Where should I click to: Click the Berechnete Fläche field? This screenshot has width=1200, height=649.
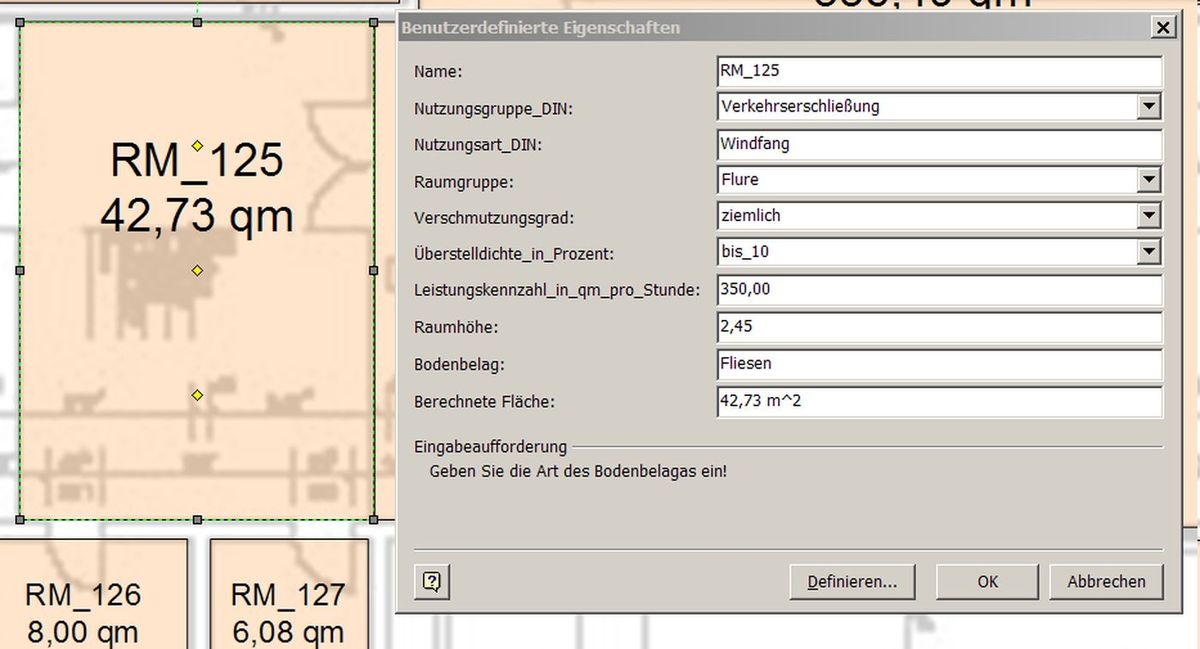(938, 402)
